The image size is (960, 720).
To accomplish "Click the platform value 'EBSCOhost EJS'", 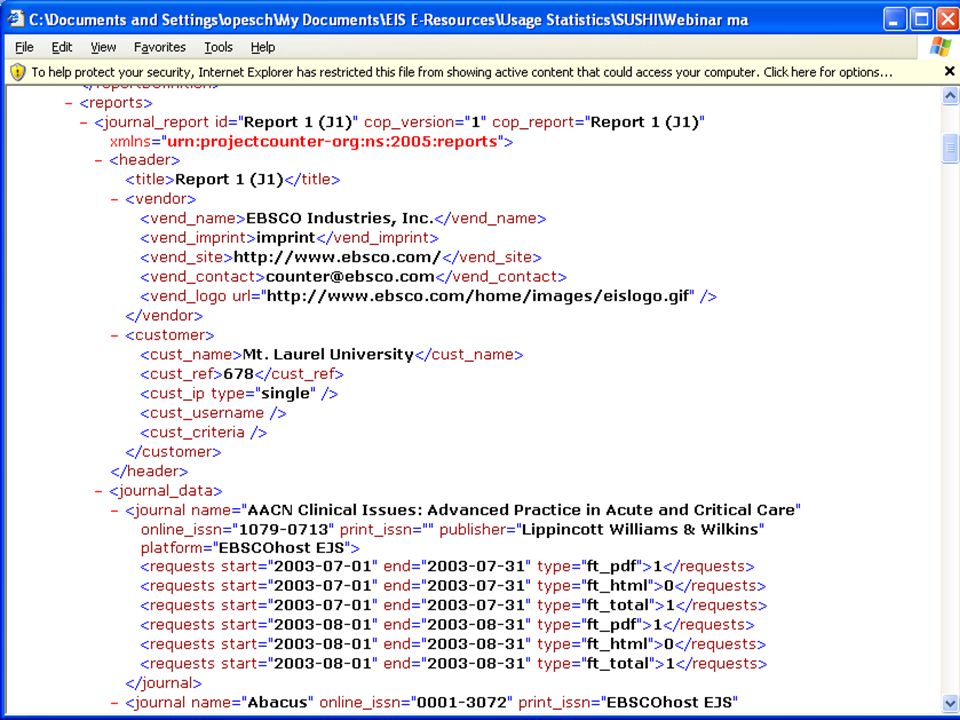I will 282,548.
